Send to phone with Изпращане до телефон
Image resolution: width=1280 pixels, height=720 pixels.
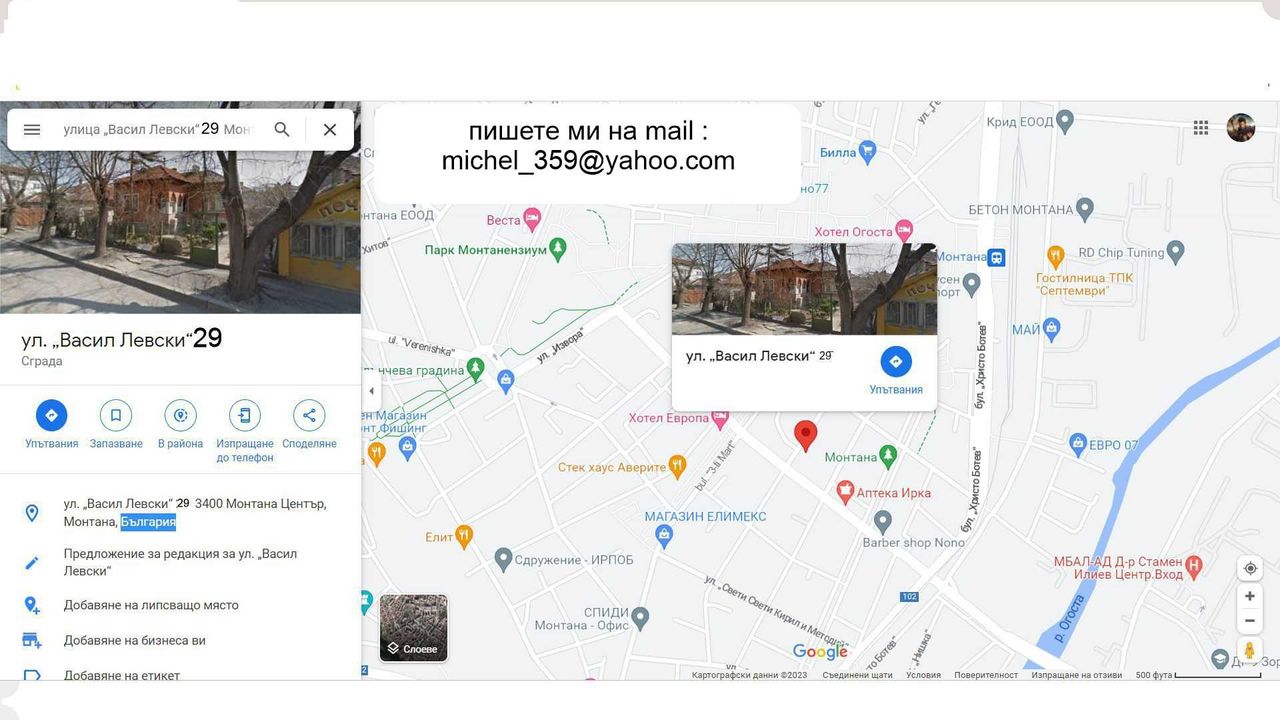245,415
